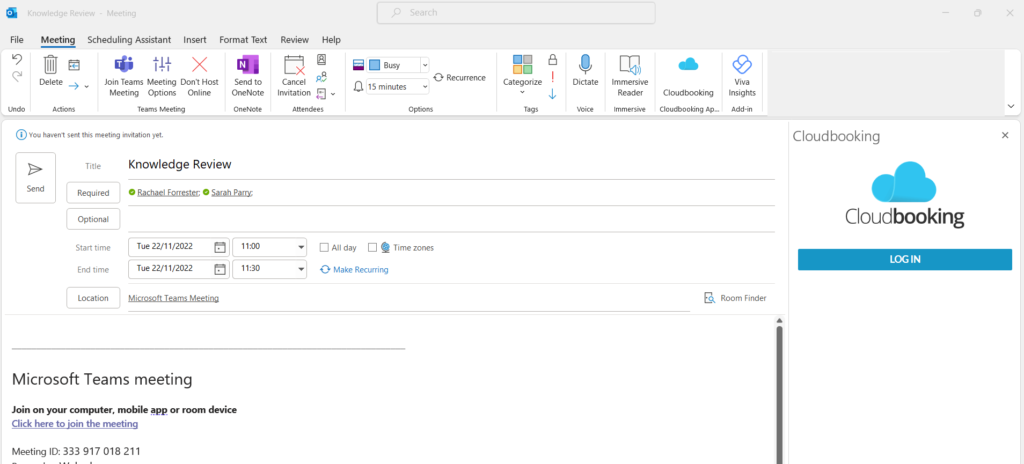This screenshot has height=464, width=1024.
Task: Click the blue Forward arrow icon
Action: click(x=74, y=86)
